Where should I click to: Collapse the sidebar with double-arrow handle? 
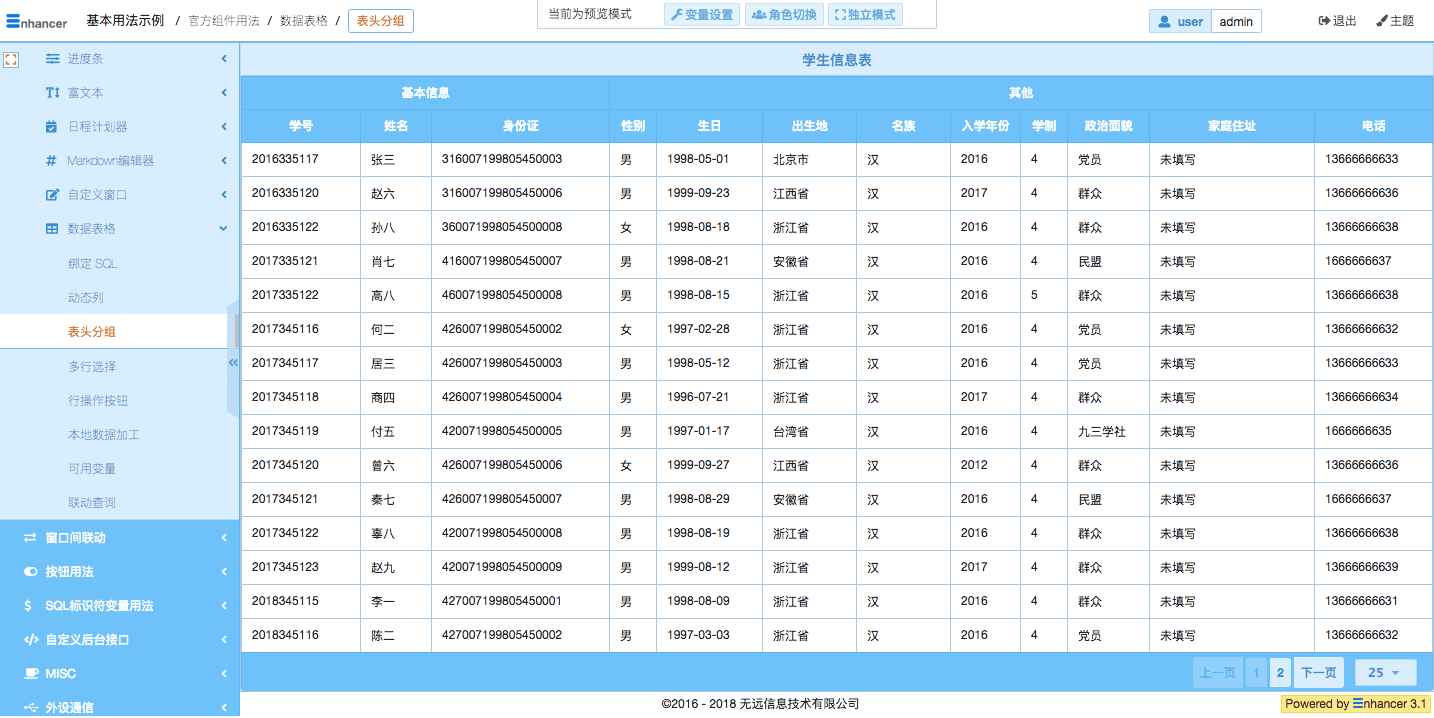233,362
